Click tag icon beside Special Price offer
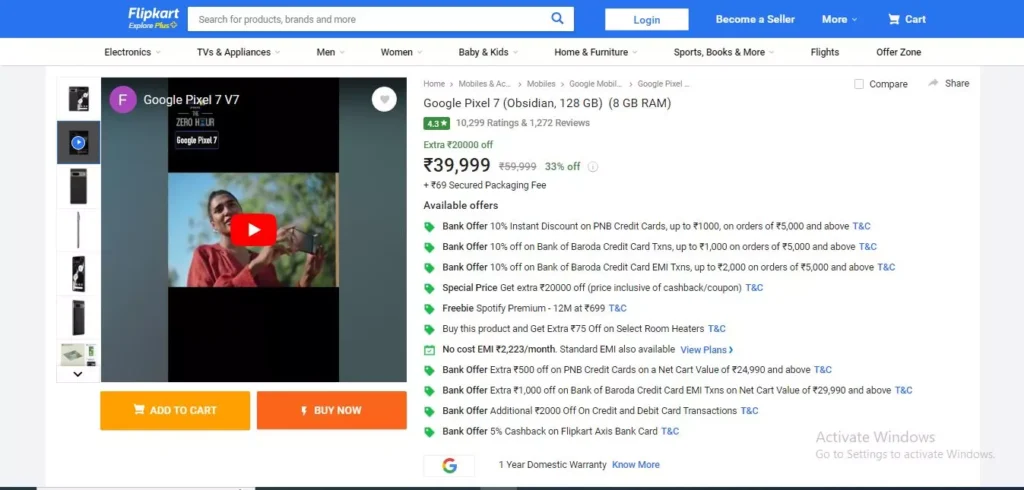Screen dimensions: 1024x490 (429, 288)
